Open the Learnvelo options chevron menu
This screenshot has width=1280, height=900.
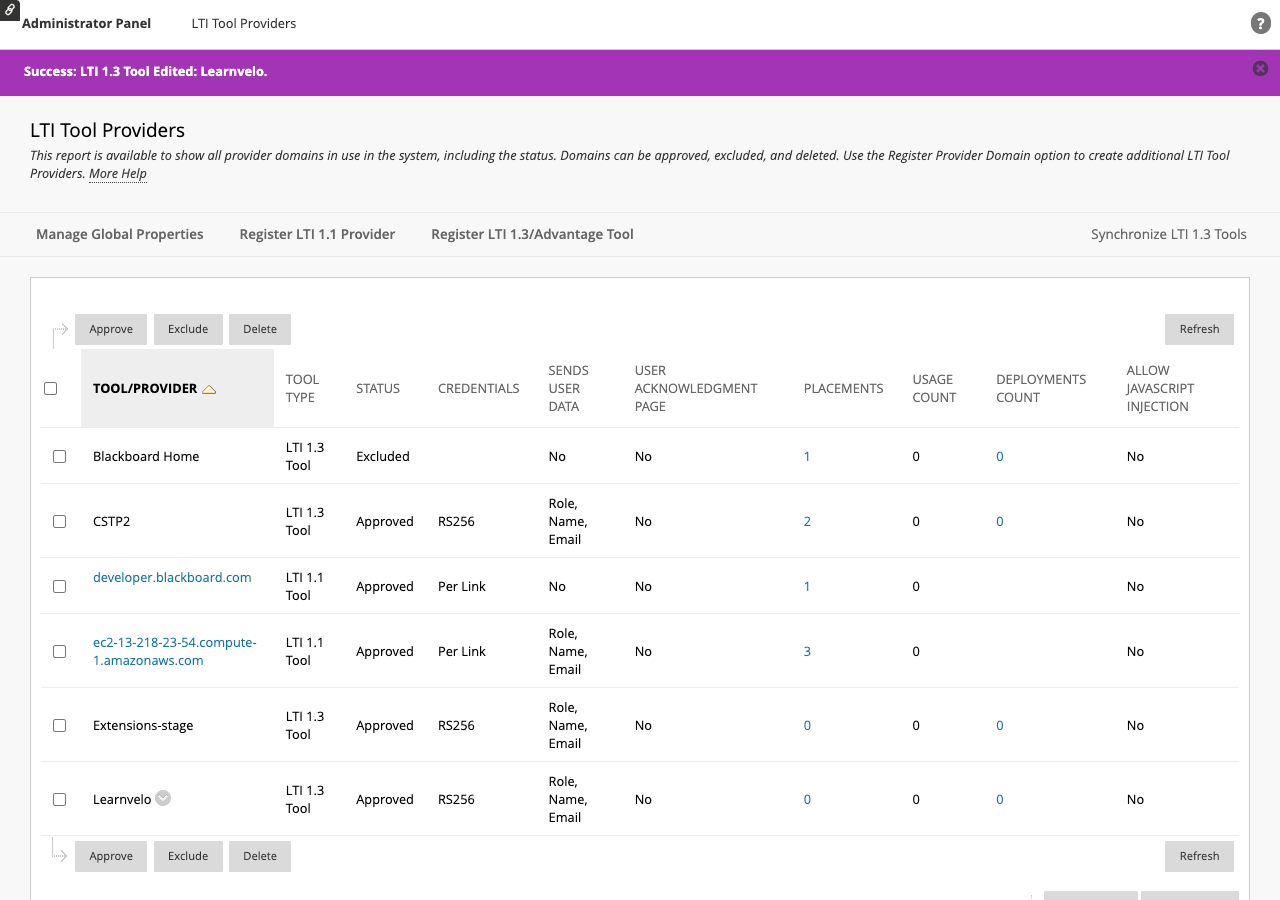coord(163,798)
